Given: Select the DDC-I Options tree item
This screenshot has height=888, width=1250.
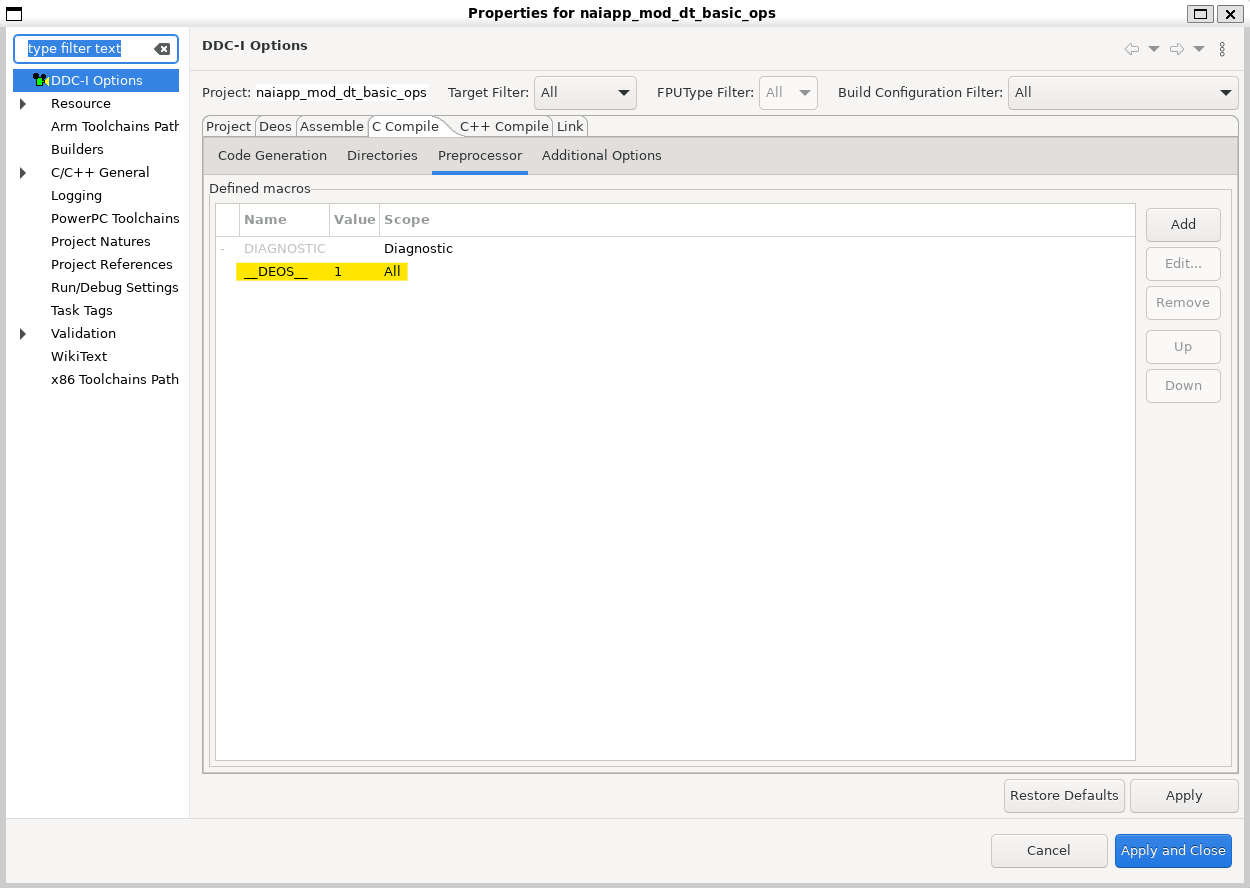Looking at the screenshot, I should click(96, 81).
